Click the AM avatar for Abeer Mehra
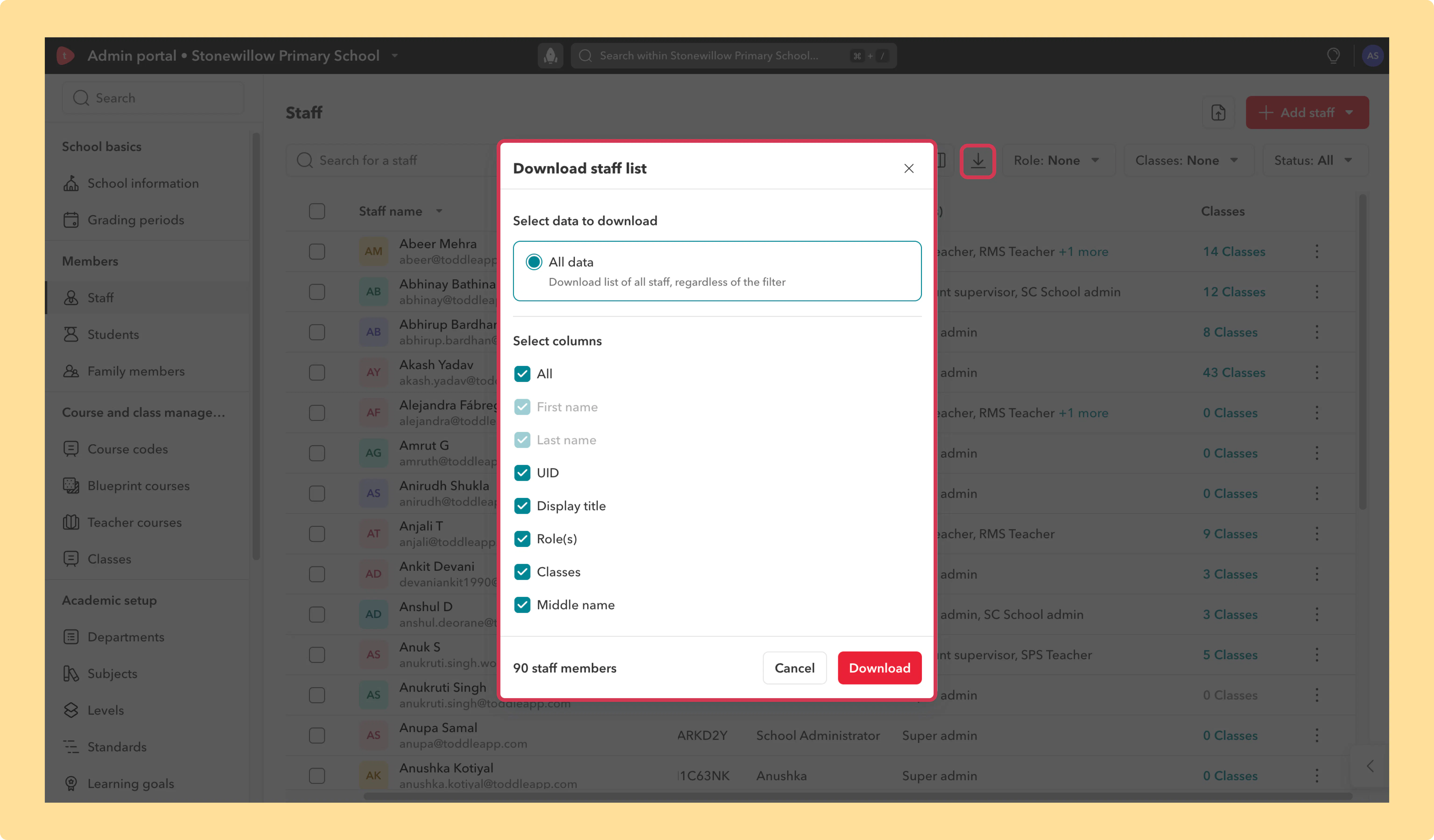This screenshot has height=840, width=1434. click(373, 251)
